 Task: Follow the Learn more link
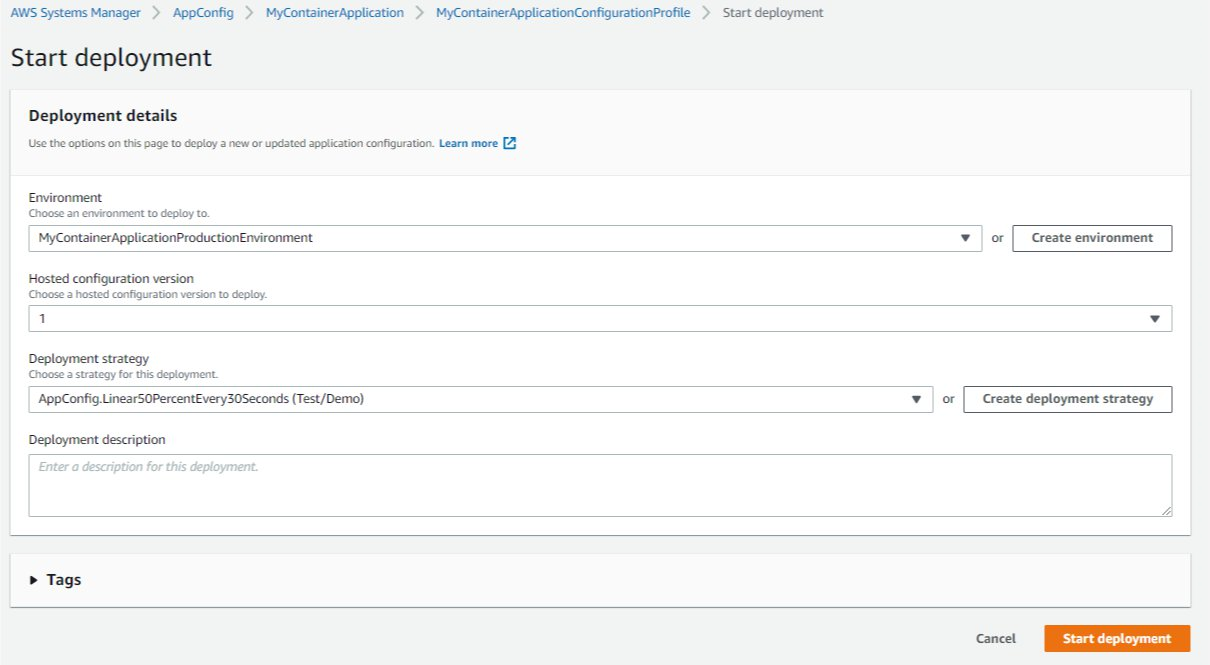469,143
